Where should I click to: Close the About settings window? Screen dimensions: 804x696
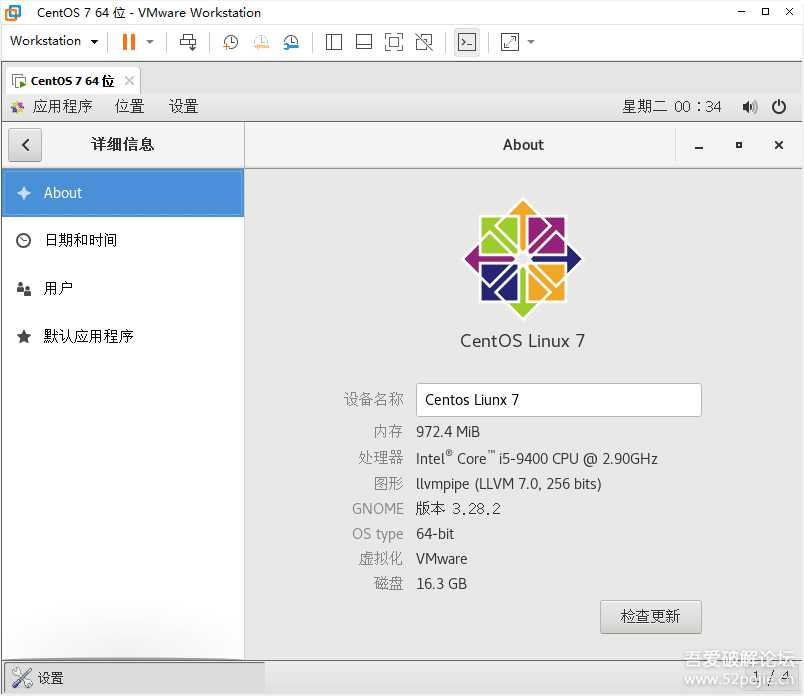779,145
